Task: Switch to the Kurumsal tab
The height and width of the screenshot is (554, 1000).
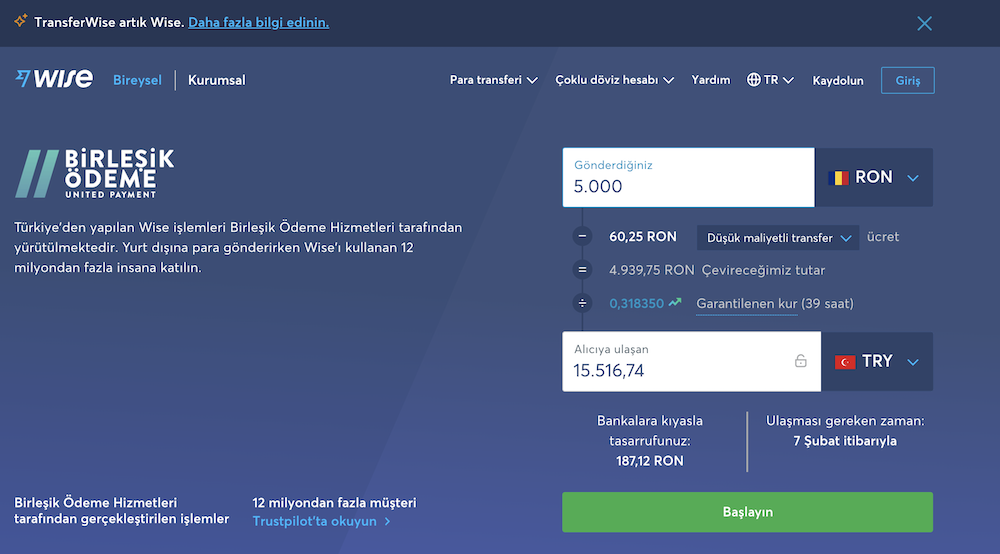Action: pyautogui.click(x=216, y=80)
